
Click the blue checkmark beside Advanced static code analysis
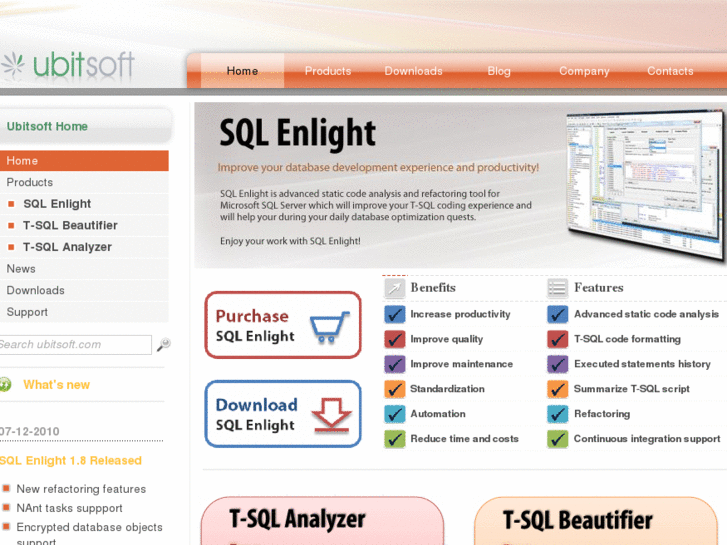[557, 314]
